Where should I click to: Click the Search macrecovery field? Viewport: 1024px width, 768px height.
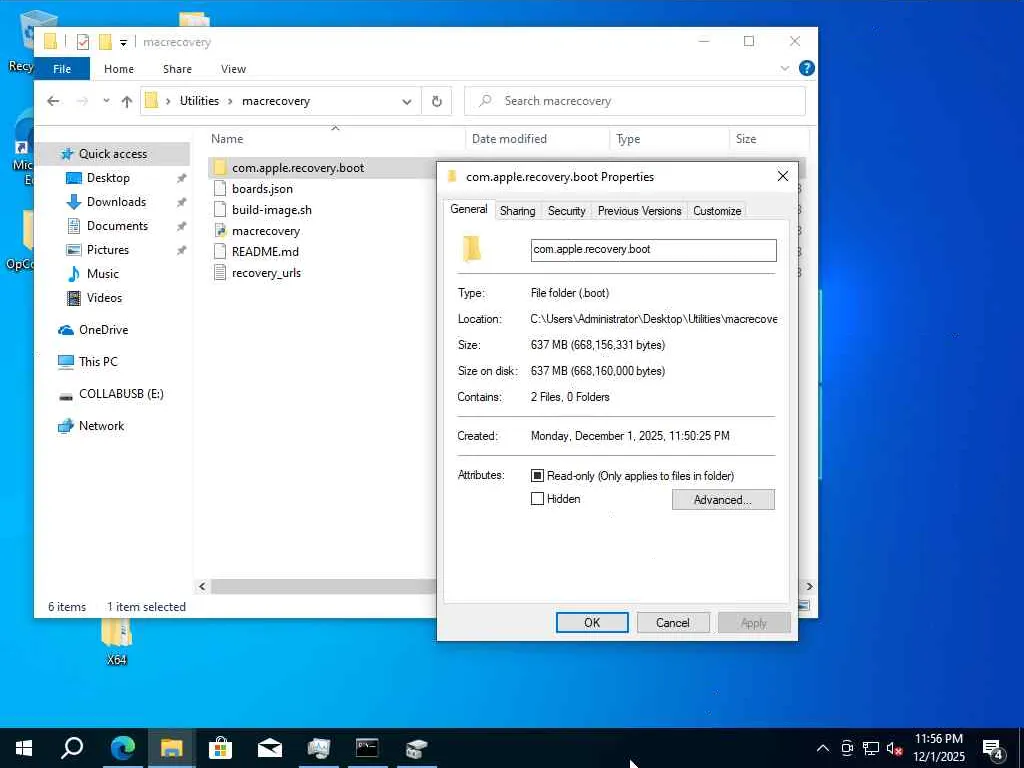click(635, 101)
